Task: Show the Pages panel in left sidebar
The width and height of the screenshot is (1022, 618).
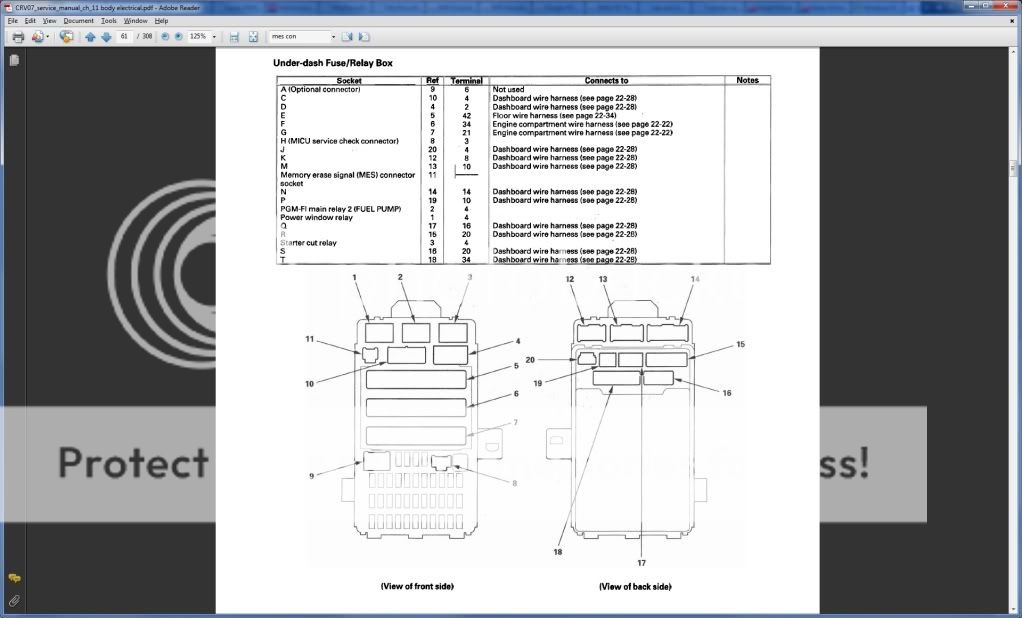Action: 14,61
